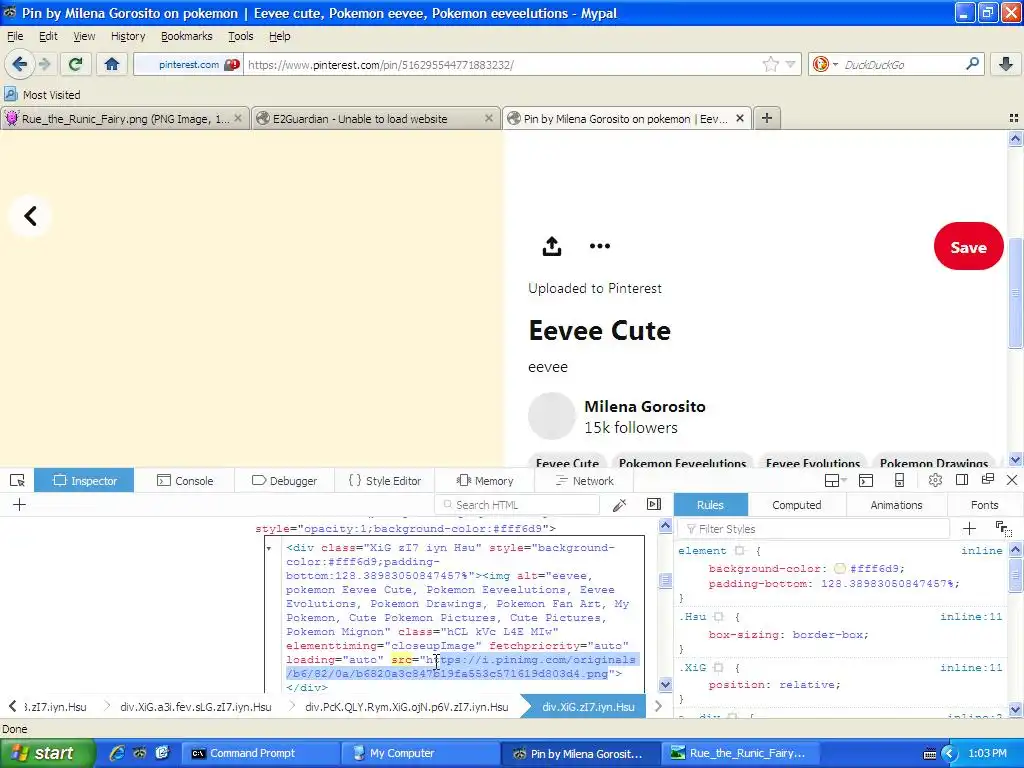Toggle the split console icon
Screen dimensions: 1024x768
tap(866, 481)
